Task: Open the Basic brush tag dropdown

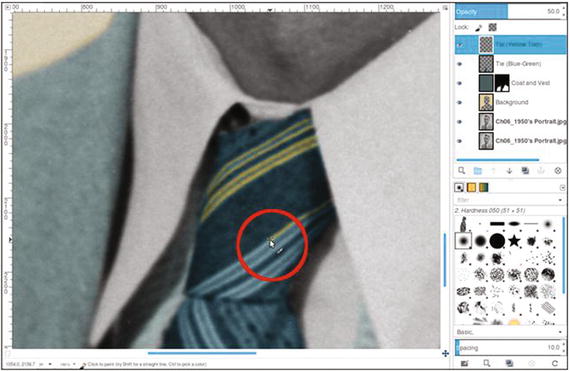Action: pyautogui.click(x=509, y=332)
